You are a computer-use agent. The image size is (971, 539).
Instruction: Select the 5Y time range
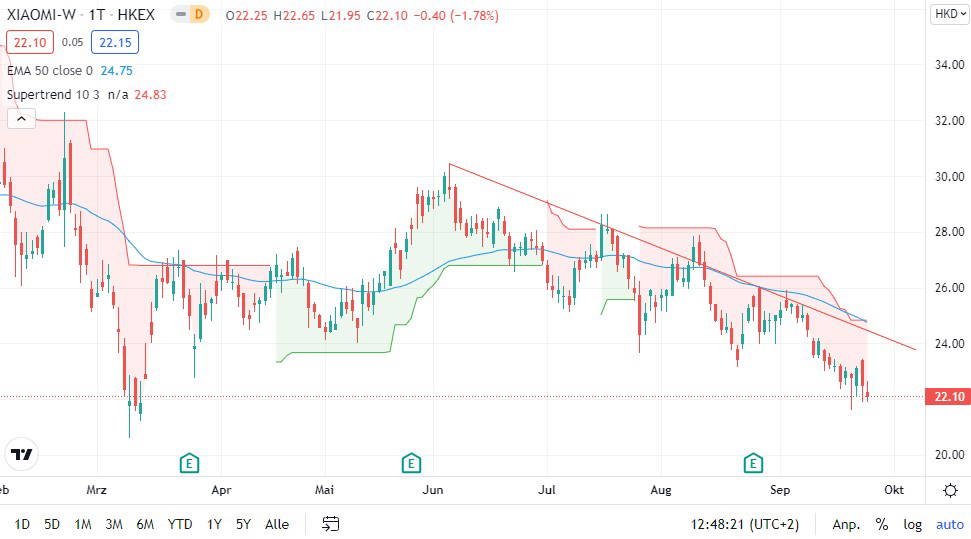coord(243,525)
